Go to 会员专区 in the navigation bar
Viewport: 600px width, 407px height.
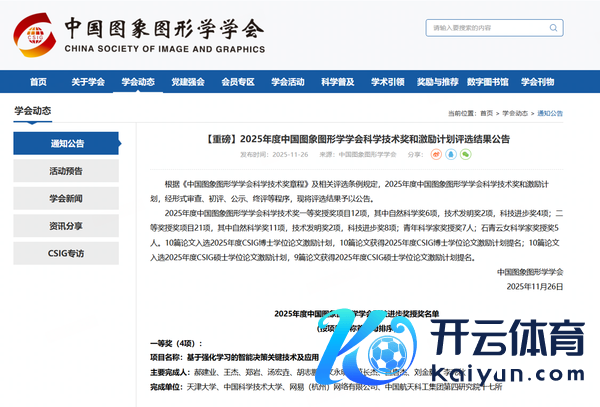(x=237, y=82)
